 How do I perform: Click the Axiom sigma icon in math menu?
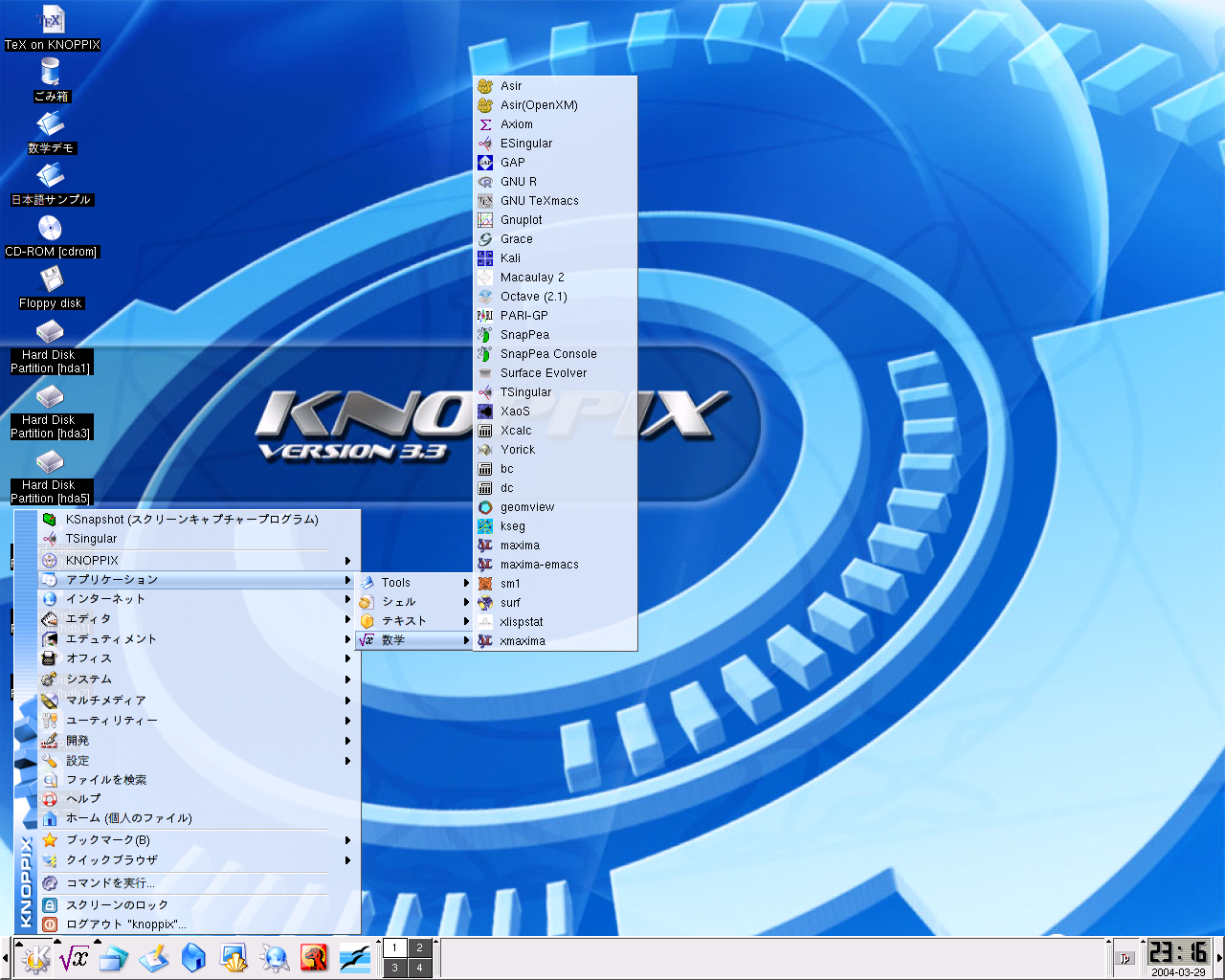[x=485, y=124]
